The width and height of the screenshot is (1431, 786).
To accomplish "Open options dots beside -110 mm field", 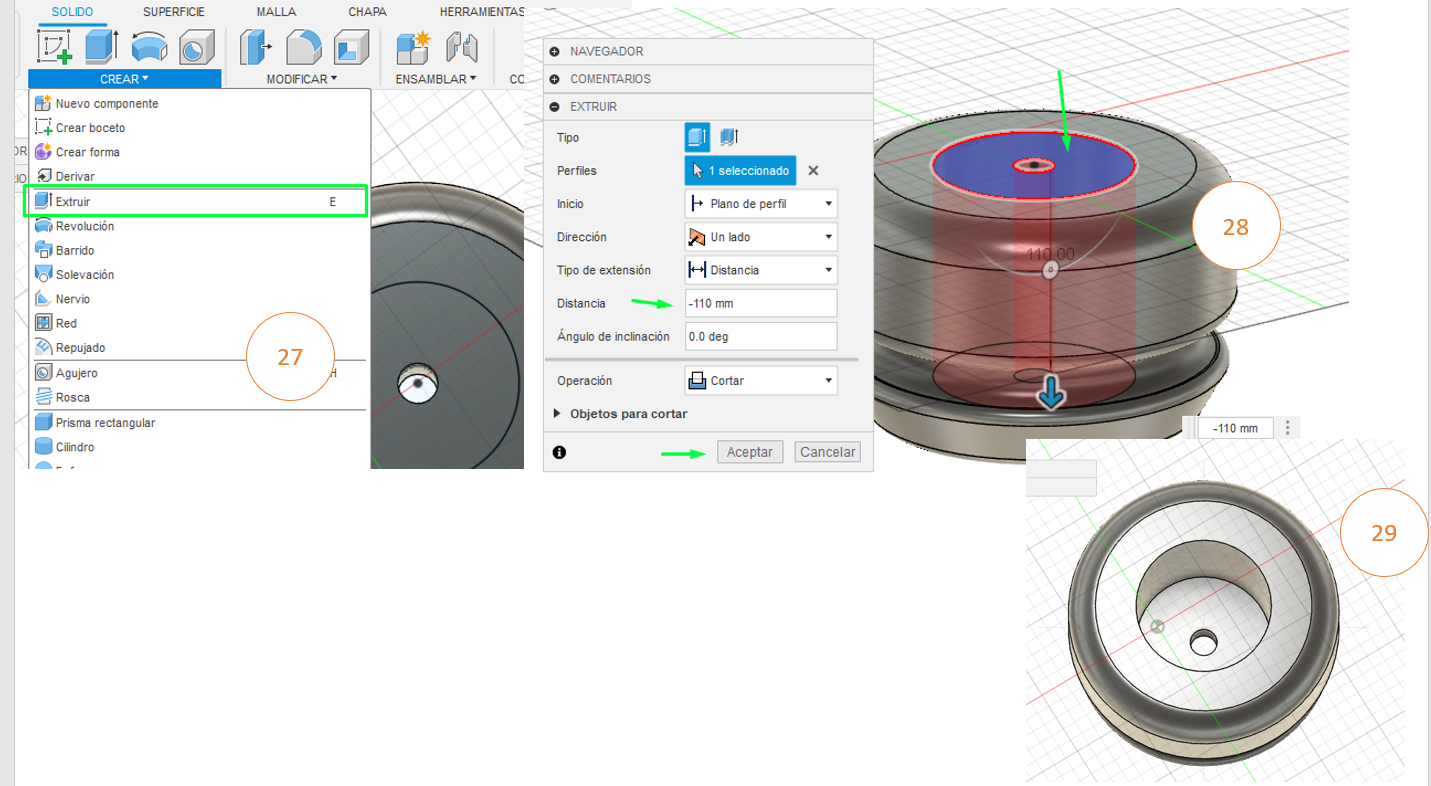I will tap(1288, 428).
